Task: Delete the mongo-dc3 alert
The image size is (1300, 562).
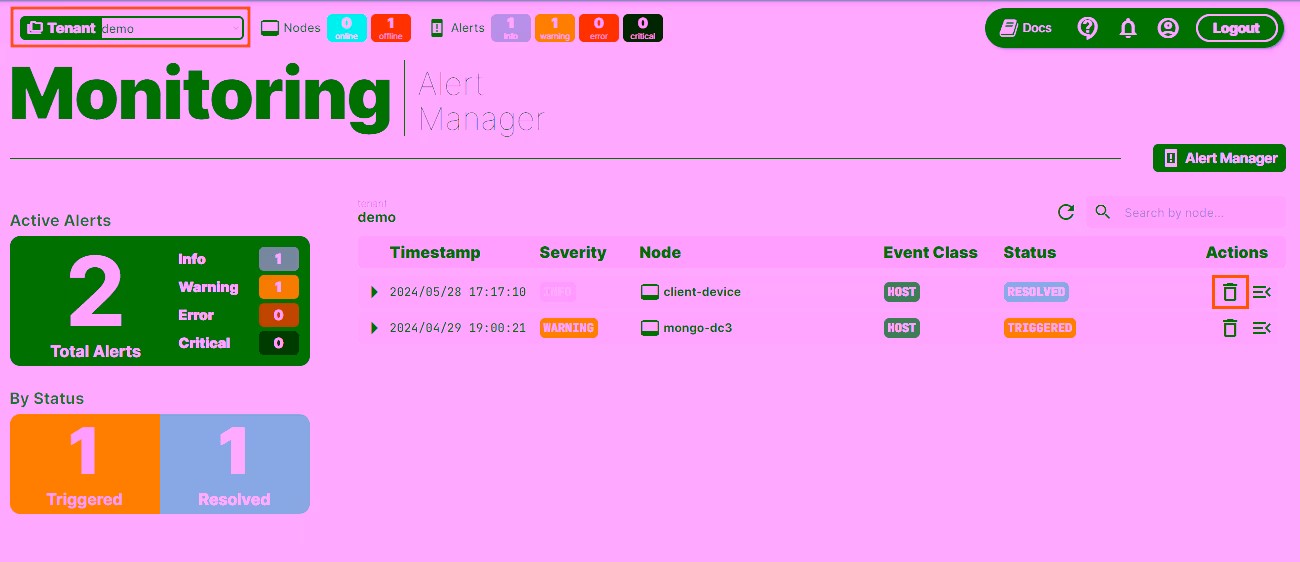Action: pyautogui.click(x=1230, y=328)
